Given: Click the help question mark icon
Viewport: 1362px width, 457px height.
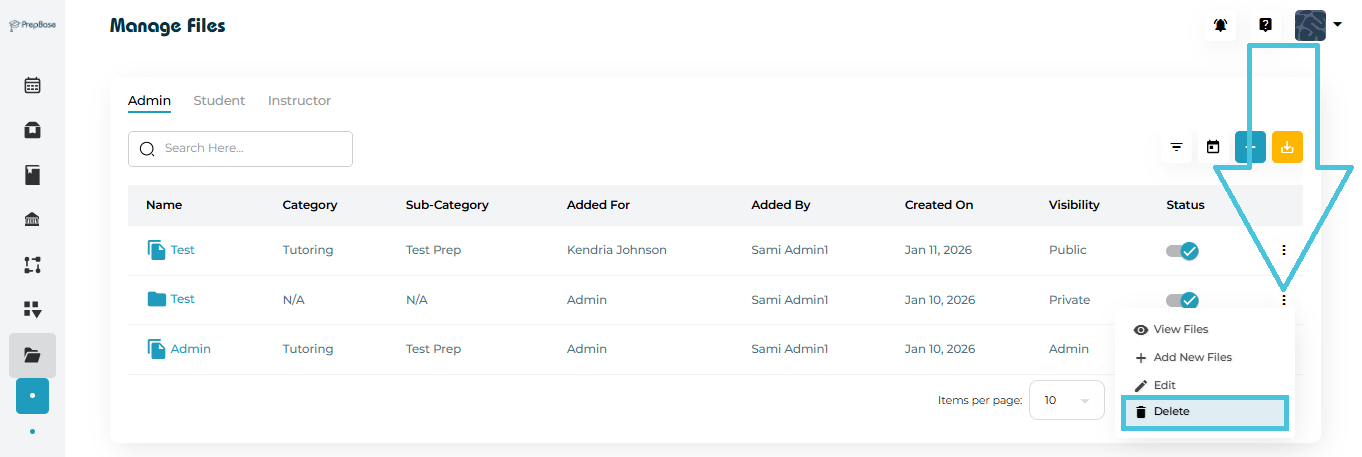Looking at the screenshot, I should coord(1265,25).
